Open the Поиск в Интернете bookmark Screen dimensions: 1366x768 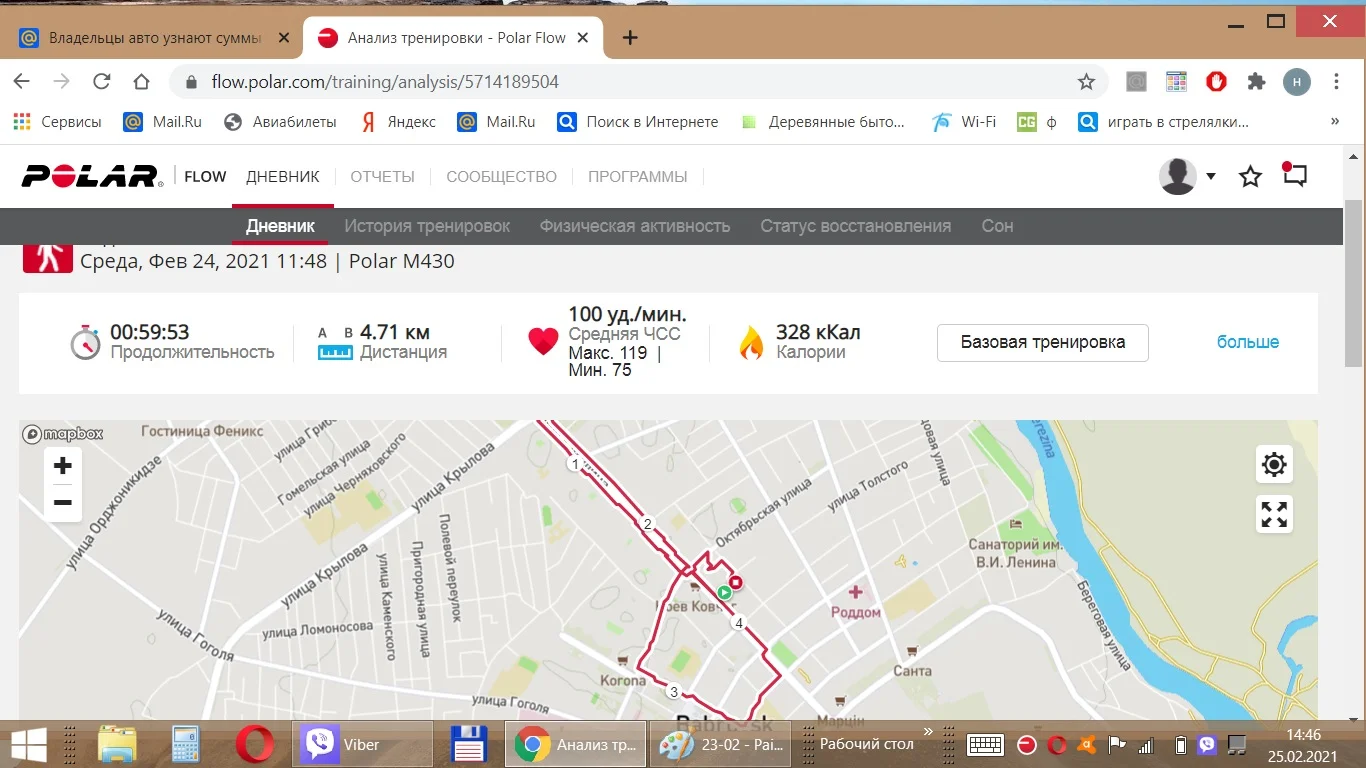point(638,122)
